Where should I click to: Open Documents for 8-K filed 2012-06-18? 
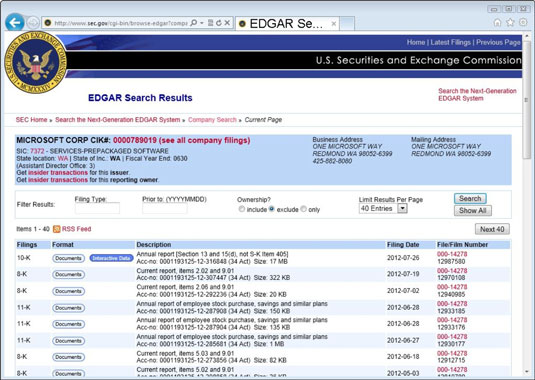pos(69,357)
